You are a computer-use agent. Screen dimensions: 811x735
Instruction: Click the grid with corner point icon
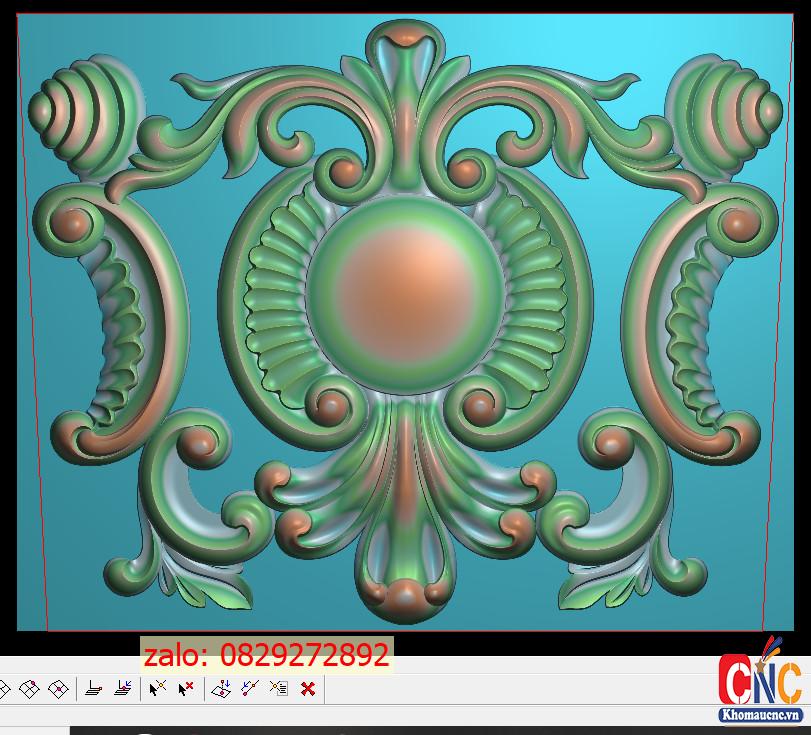tap(29, 688)
